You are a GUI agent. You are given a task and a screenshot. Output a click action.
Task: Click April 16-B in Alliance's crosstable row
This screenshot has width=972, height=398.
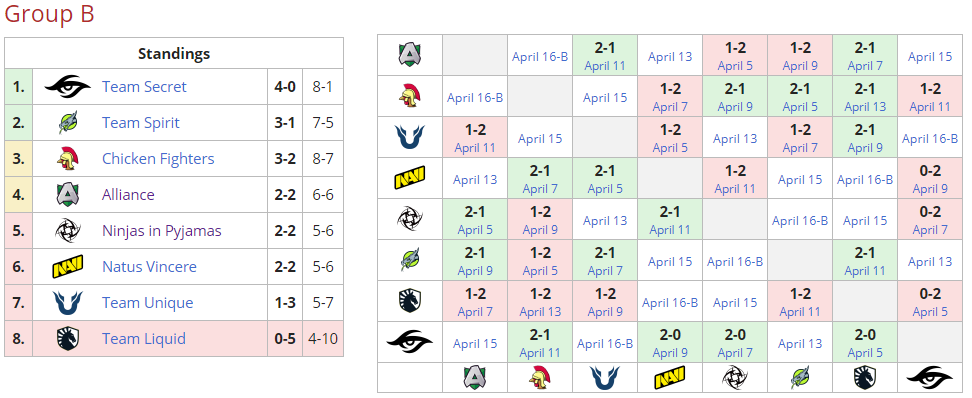click(x=540, y=56)
